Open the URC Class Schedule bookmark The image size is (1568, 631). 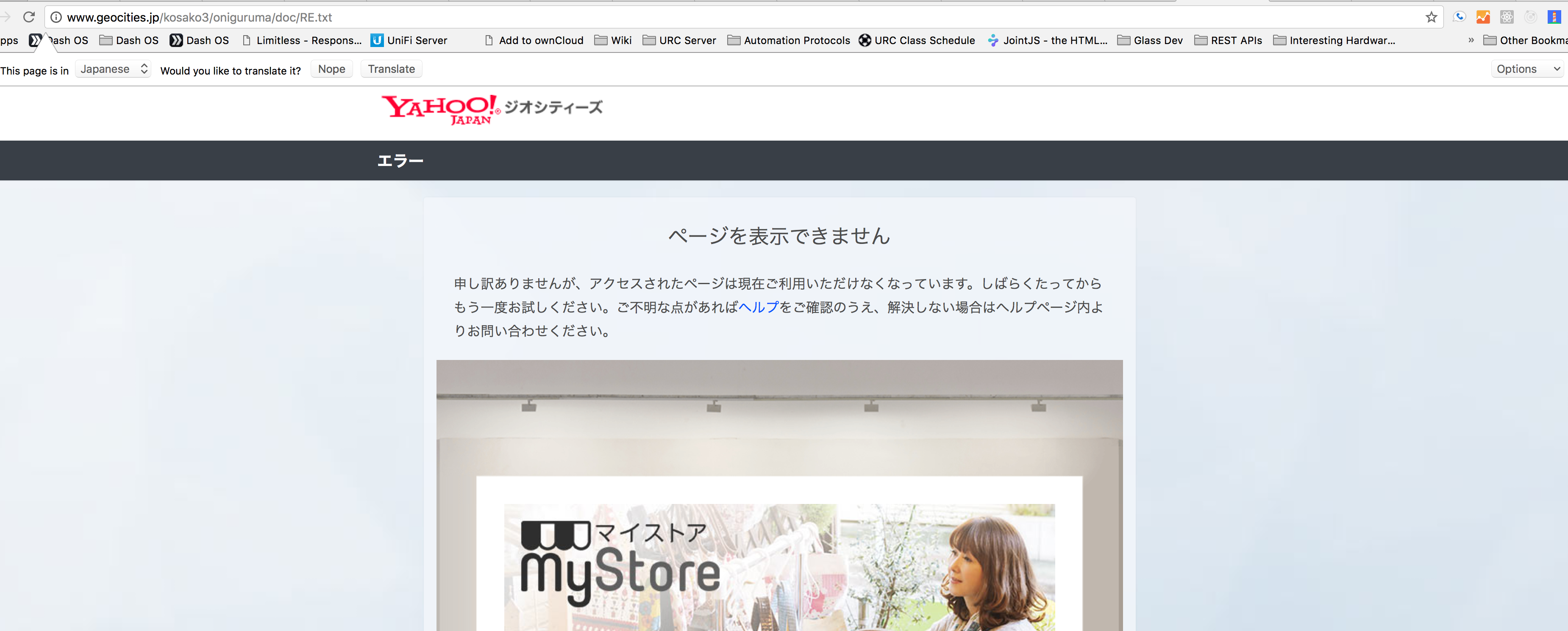[917, 40]
